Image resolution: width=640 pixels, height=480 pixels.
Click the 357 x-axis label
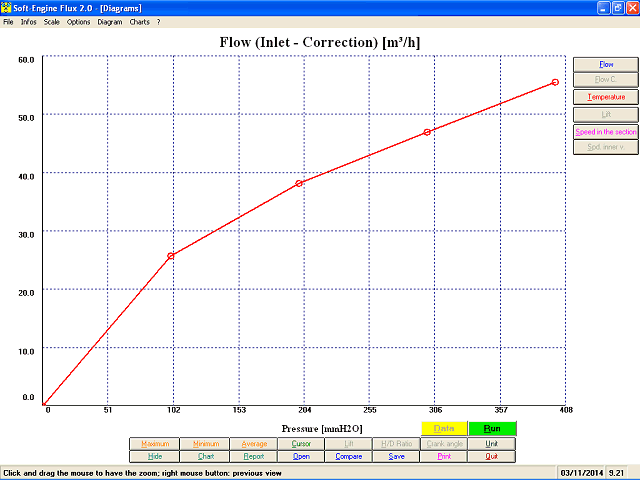tap(501, 410)
